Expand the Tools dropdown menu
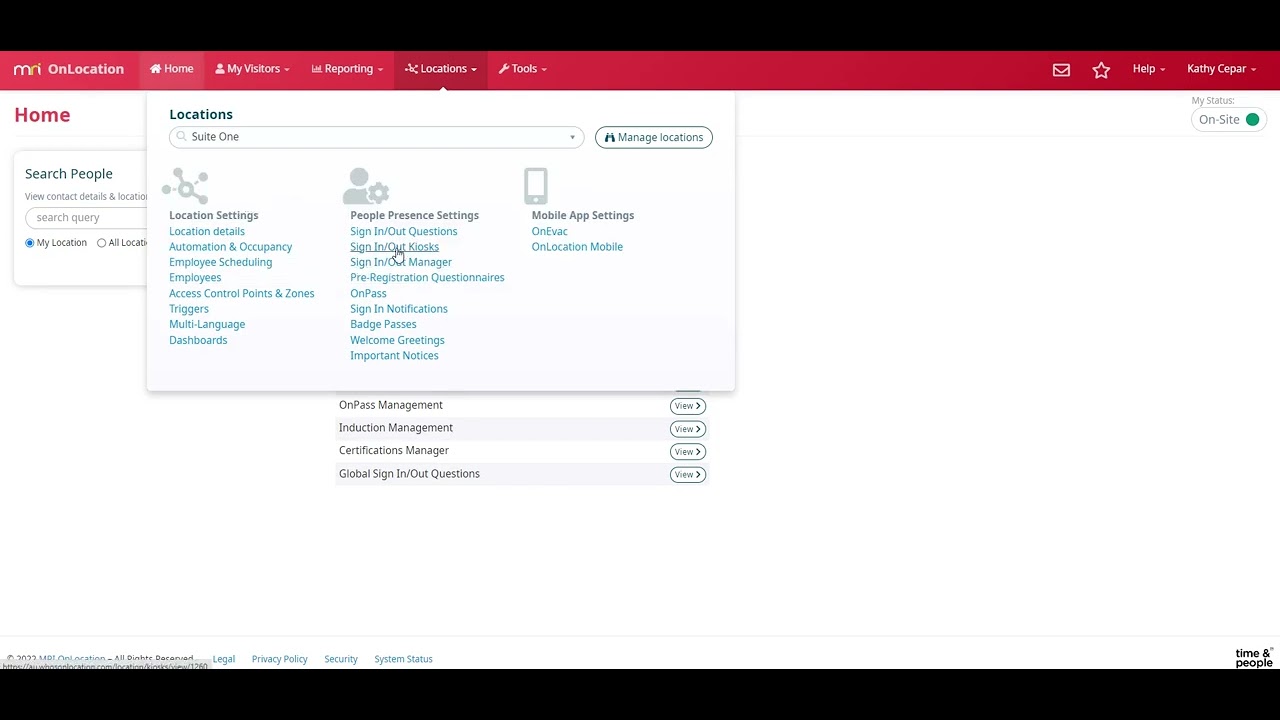Viewport: 1280px width, 720px height. (523, 69)
